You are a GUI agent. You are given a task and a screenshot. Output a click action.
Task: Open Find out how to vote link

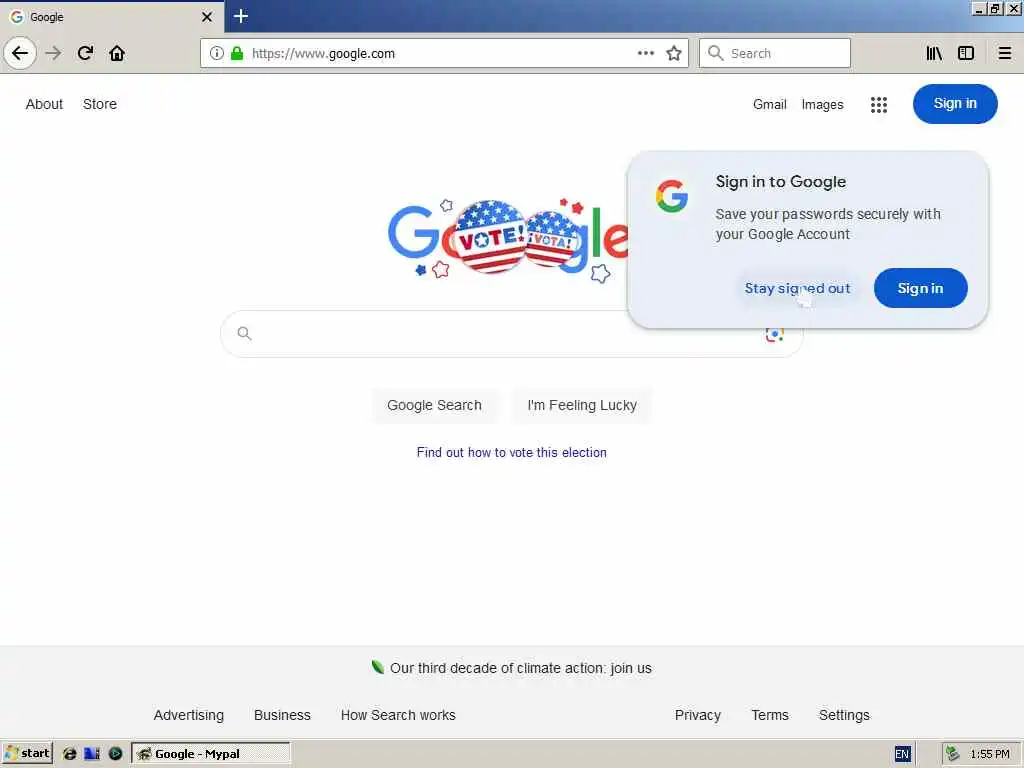511,453
